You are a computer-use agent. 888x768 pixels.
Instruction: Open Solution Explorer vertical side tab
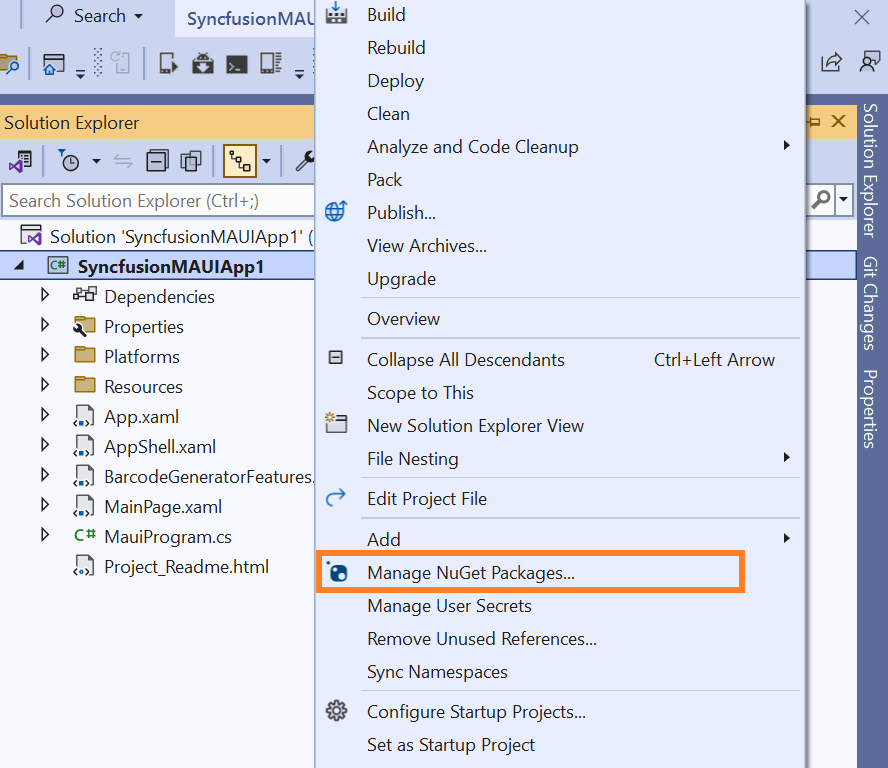(x=870, y=170)
